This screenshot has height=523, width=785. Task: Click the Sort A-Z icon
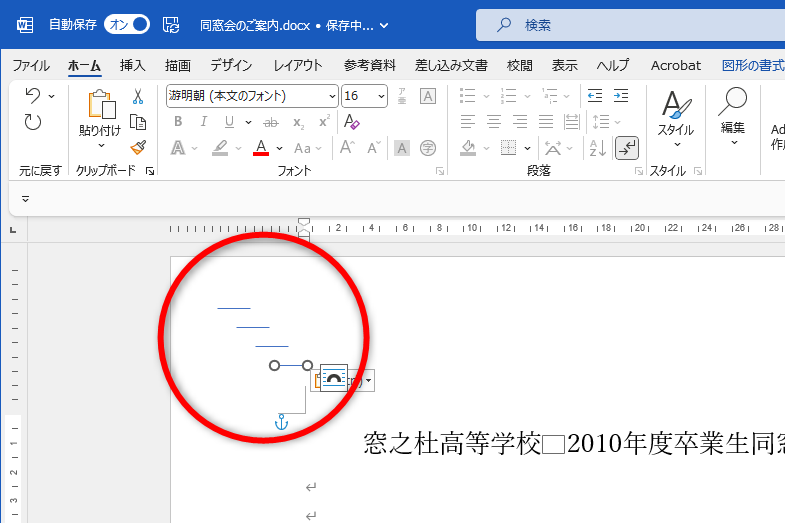click(598, 148)
